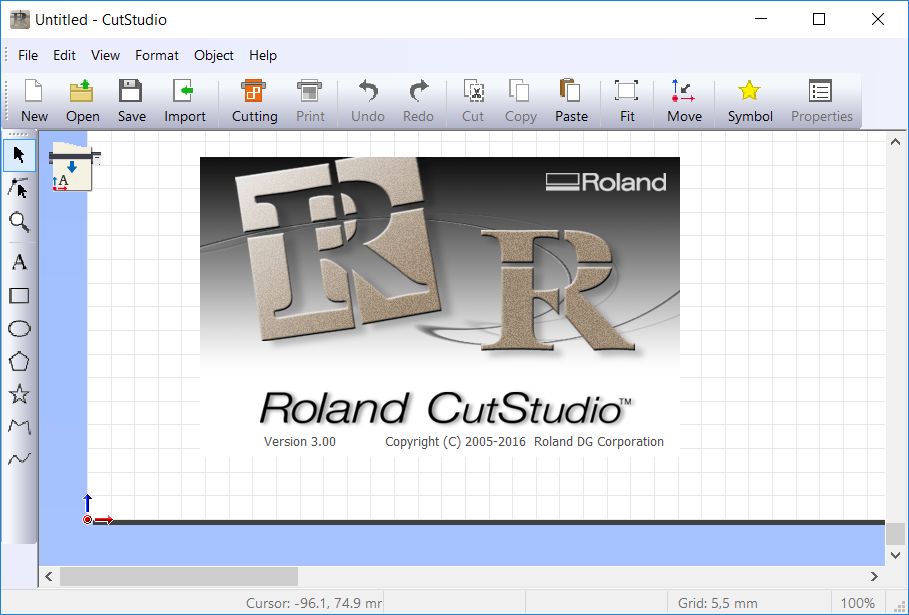The image size is (909, 615).
Task: Click the Grid: 5,5 mm status text
Action: (x=718, y=603)
